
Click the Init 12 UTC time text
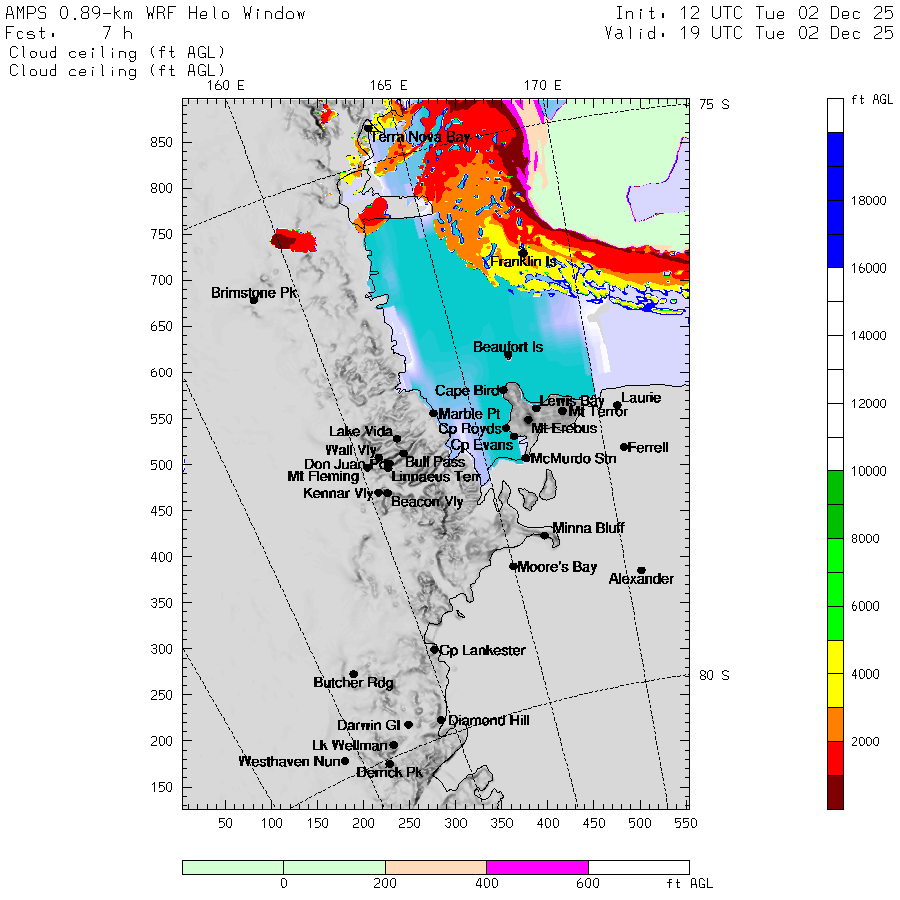coord(754,13)
